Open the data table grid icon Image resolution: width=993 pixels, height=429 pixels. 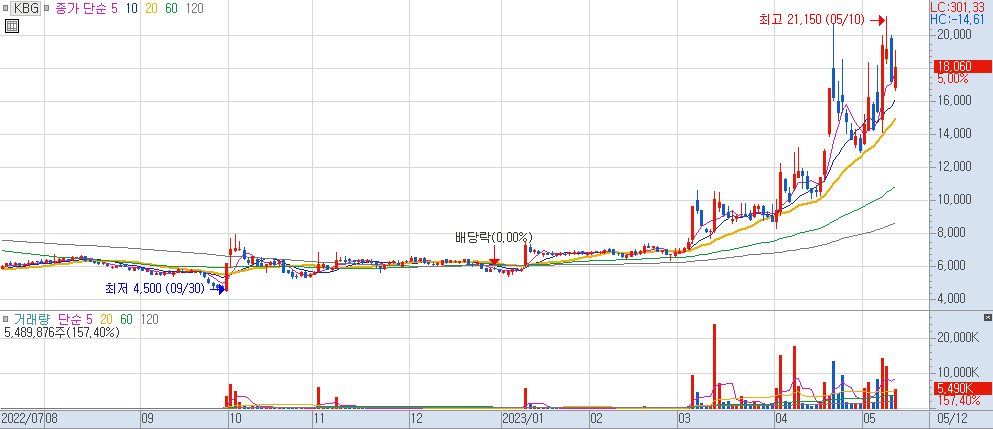point(12,26)
